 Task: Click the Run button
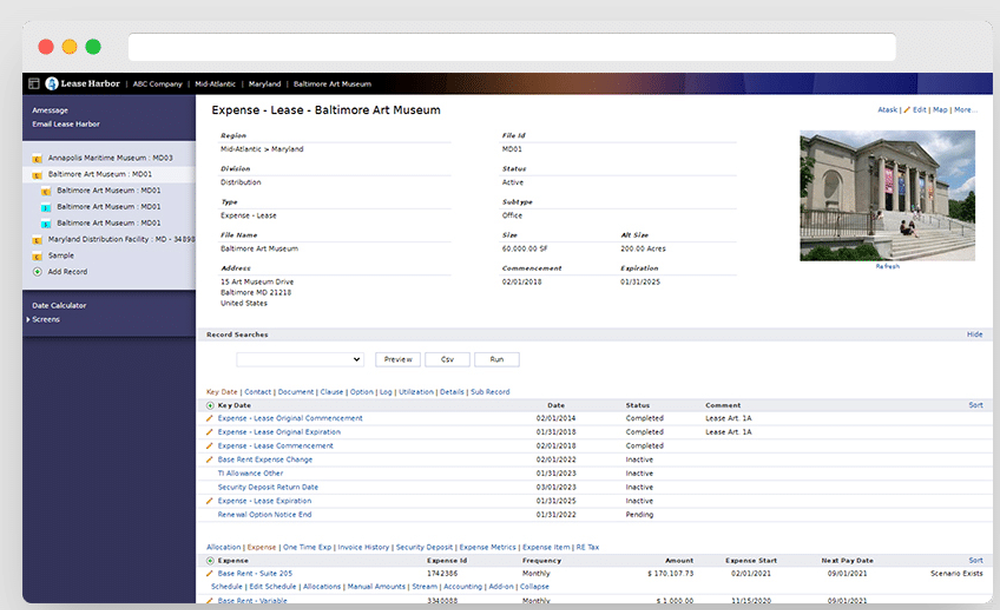click(497, 359)
